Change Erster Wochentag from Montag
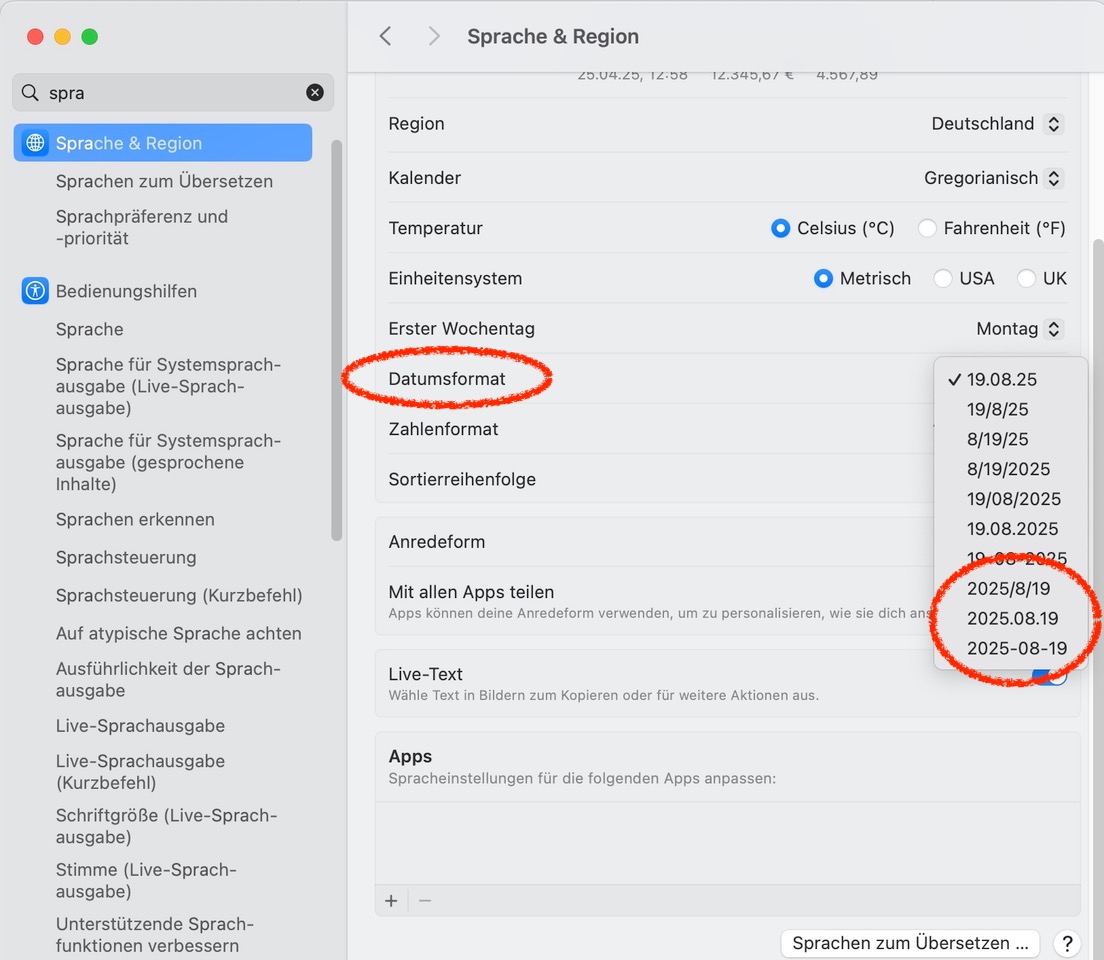 click(x=1019, y=328)
